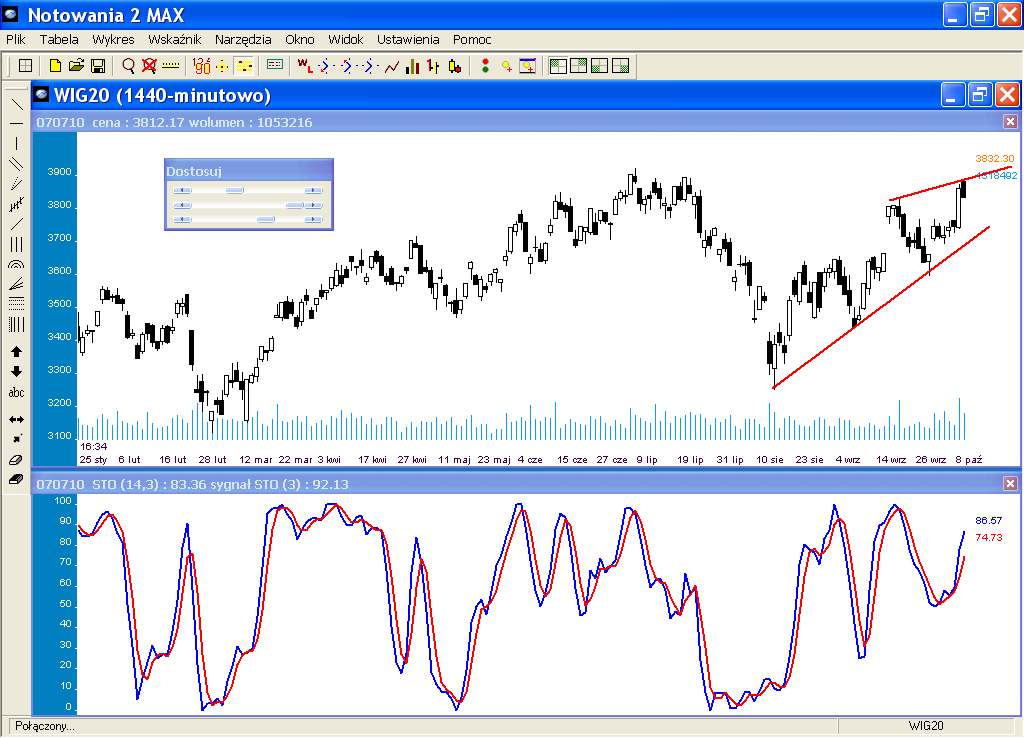Minimize the WIG20 chart child window
Image resolution: width=1024 pixels, height=738 pixels.
coord(953,95)
